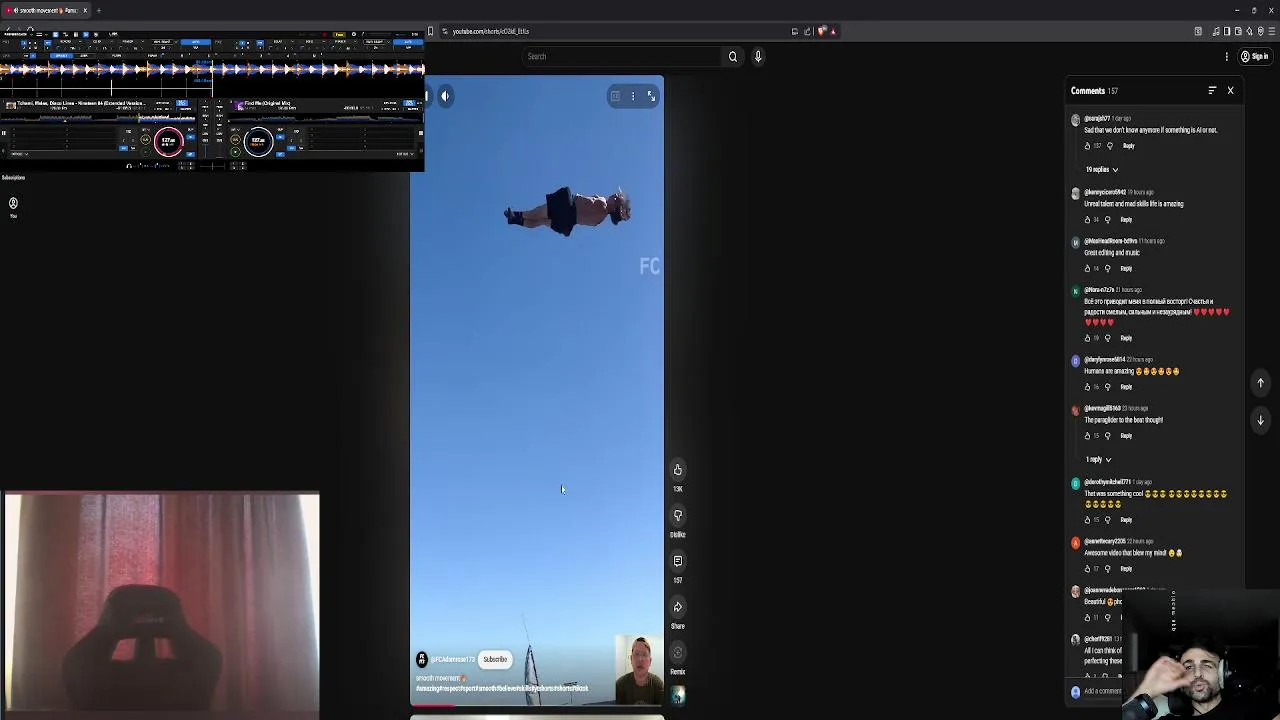Click the left deck red jog wheel

pos(169,141)
